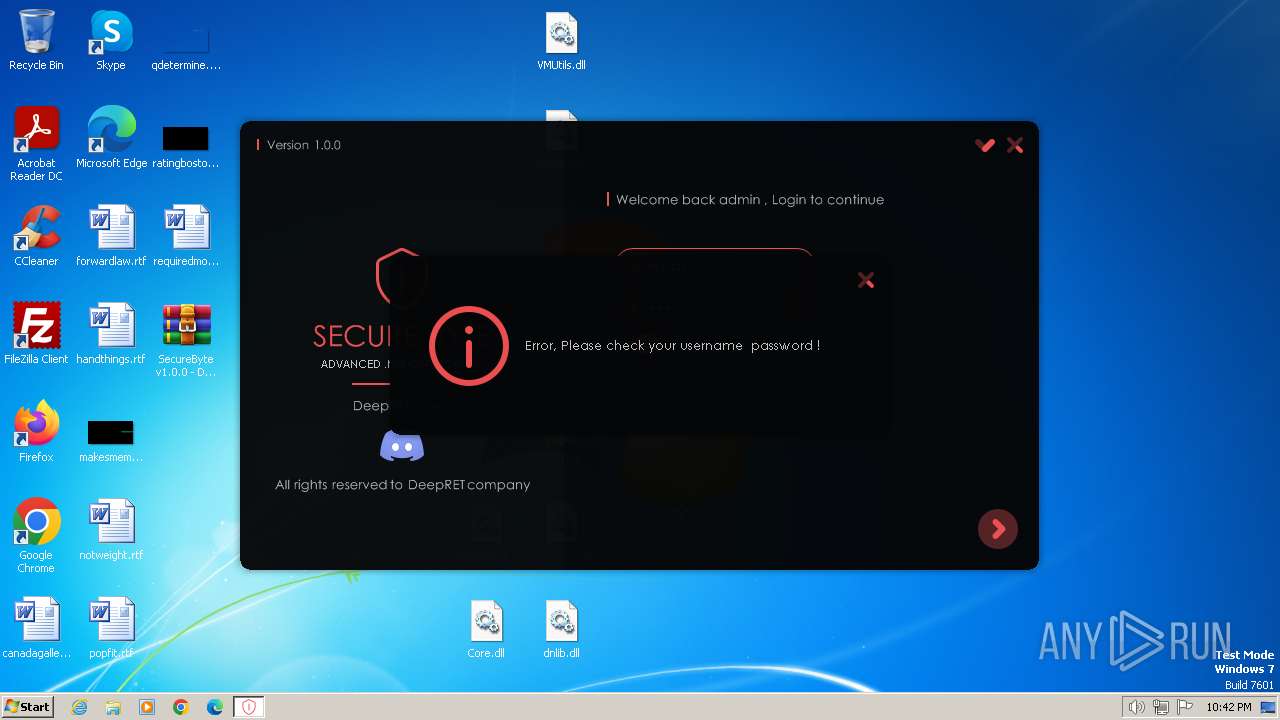
Task: Open media player from taskbar
Action: [x=147, y=707]
